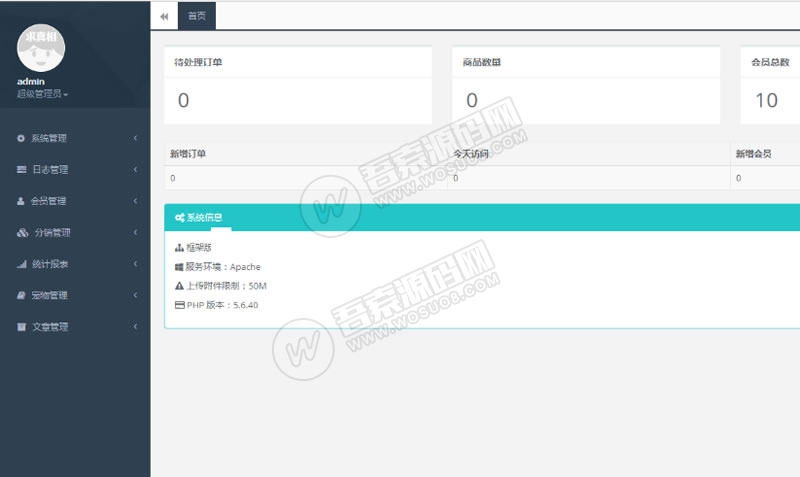Click the 会员管理 user icon
The height and width of the screenshot is (477, 800).
point(21,201)
